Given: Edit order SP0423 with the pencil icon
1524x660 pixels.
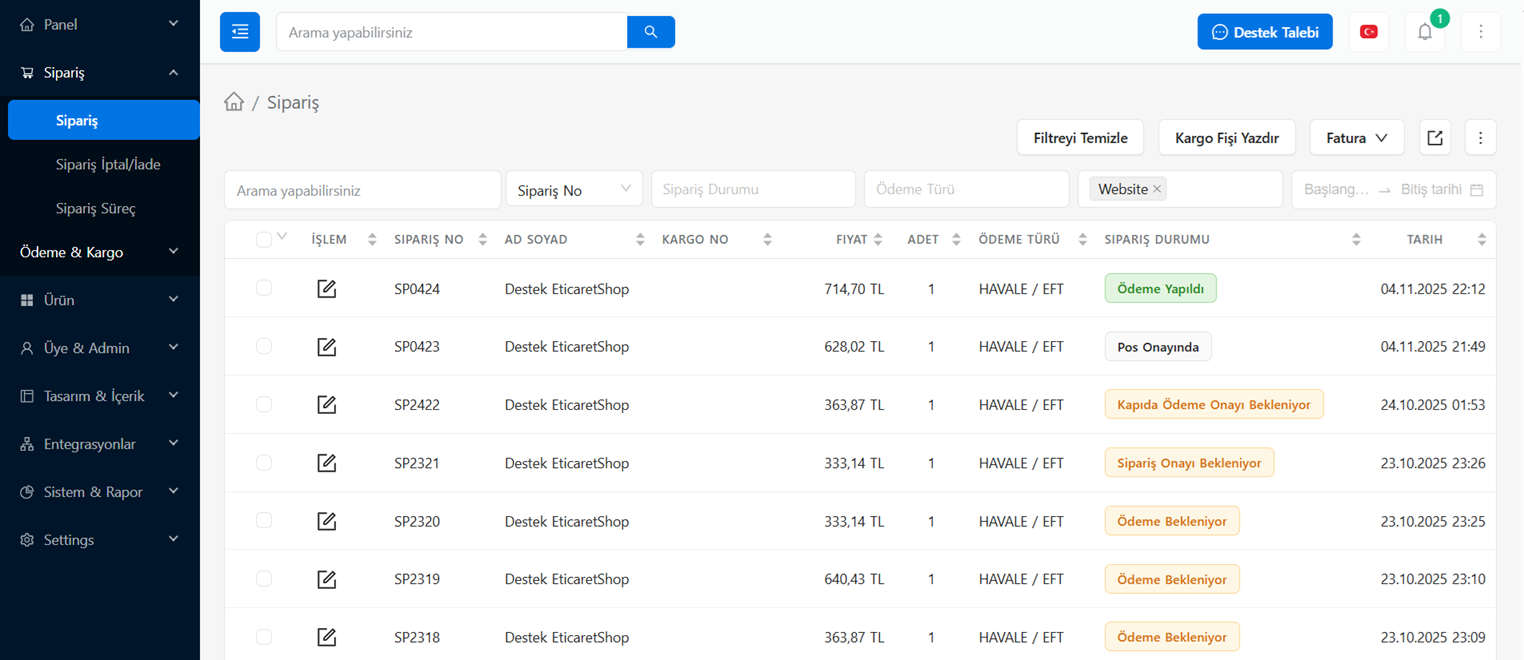Looking at the screenshot, I should pos(327,347).
